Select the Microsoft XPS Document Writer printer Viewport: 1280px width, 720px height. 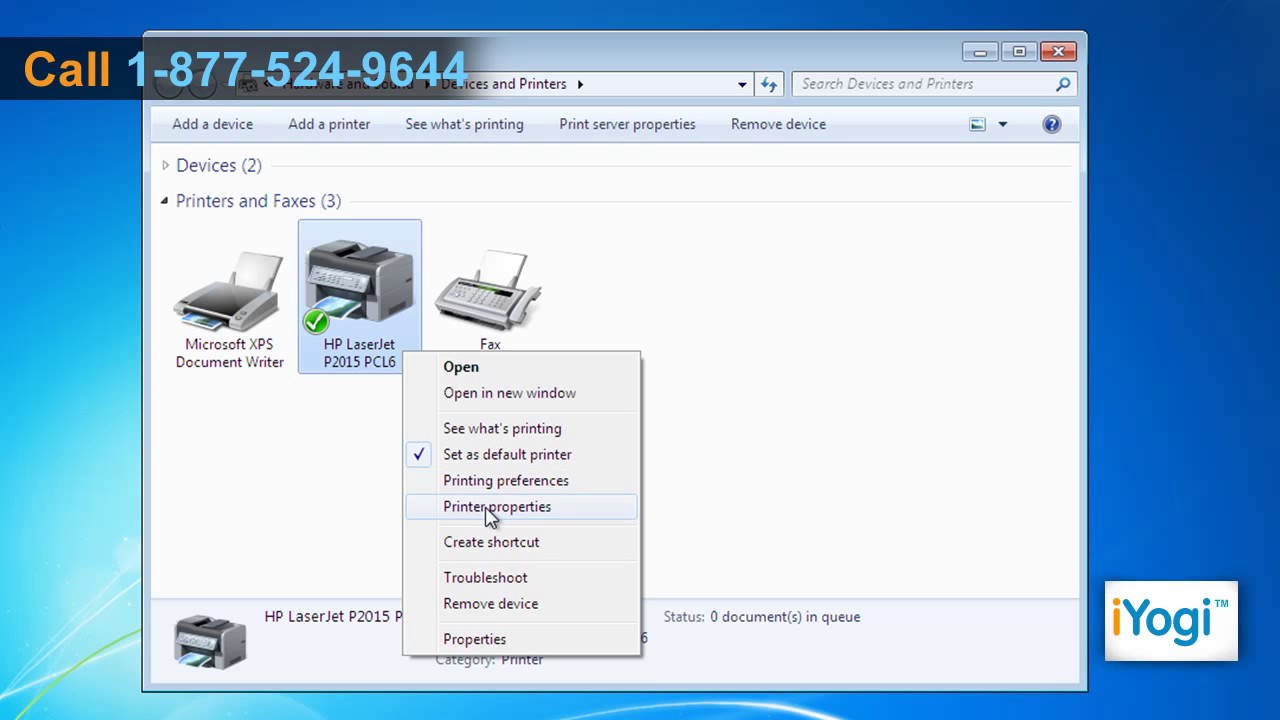tap(229, 309)
